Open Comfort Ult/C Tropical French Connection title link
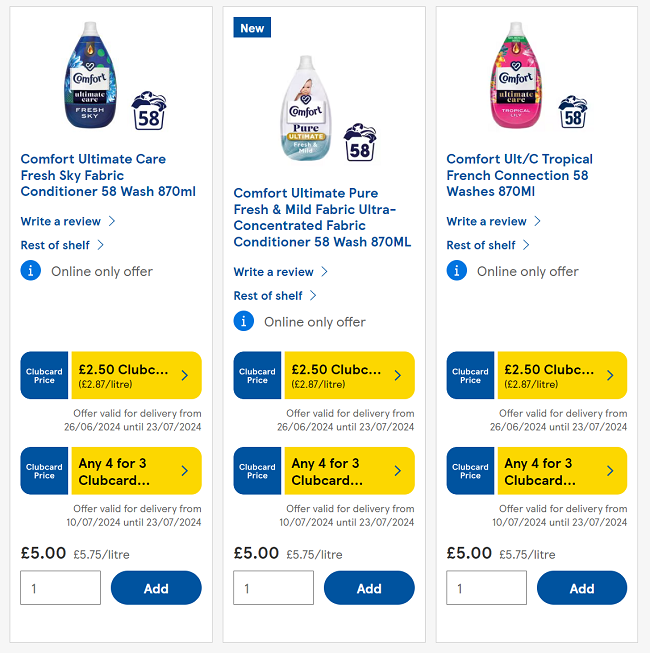This screenshot has height=653, width=650. pyautogui.click(x=519, y=175)
